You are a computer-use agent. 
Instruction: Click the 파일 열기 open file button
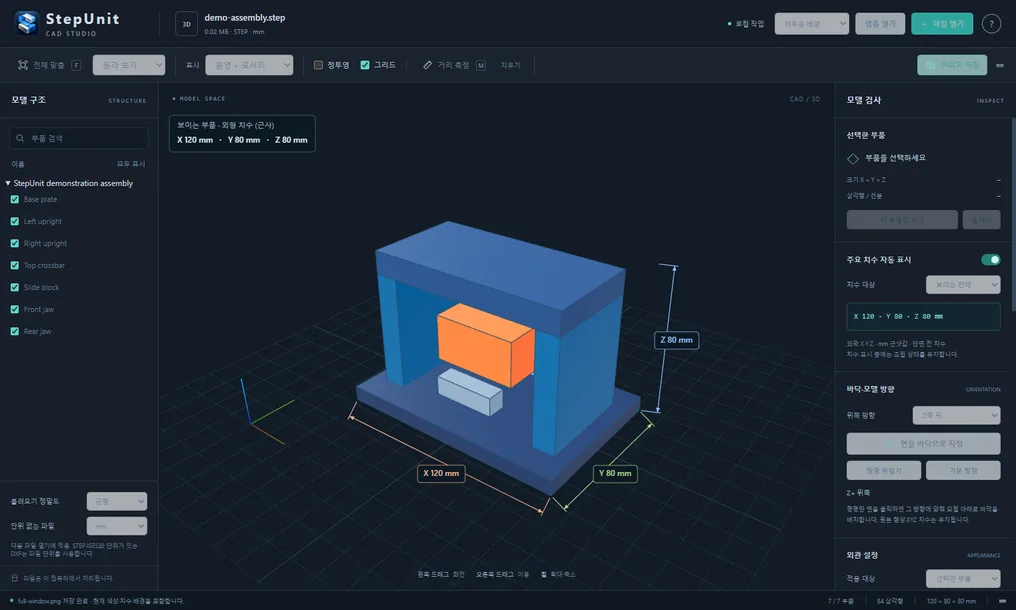click(942, 24)
